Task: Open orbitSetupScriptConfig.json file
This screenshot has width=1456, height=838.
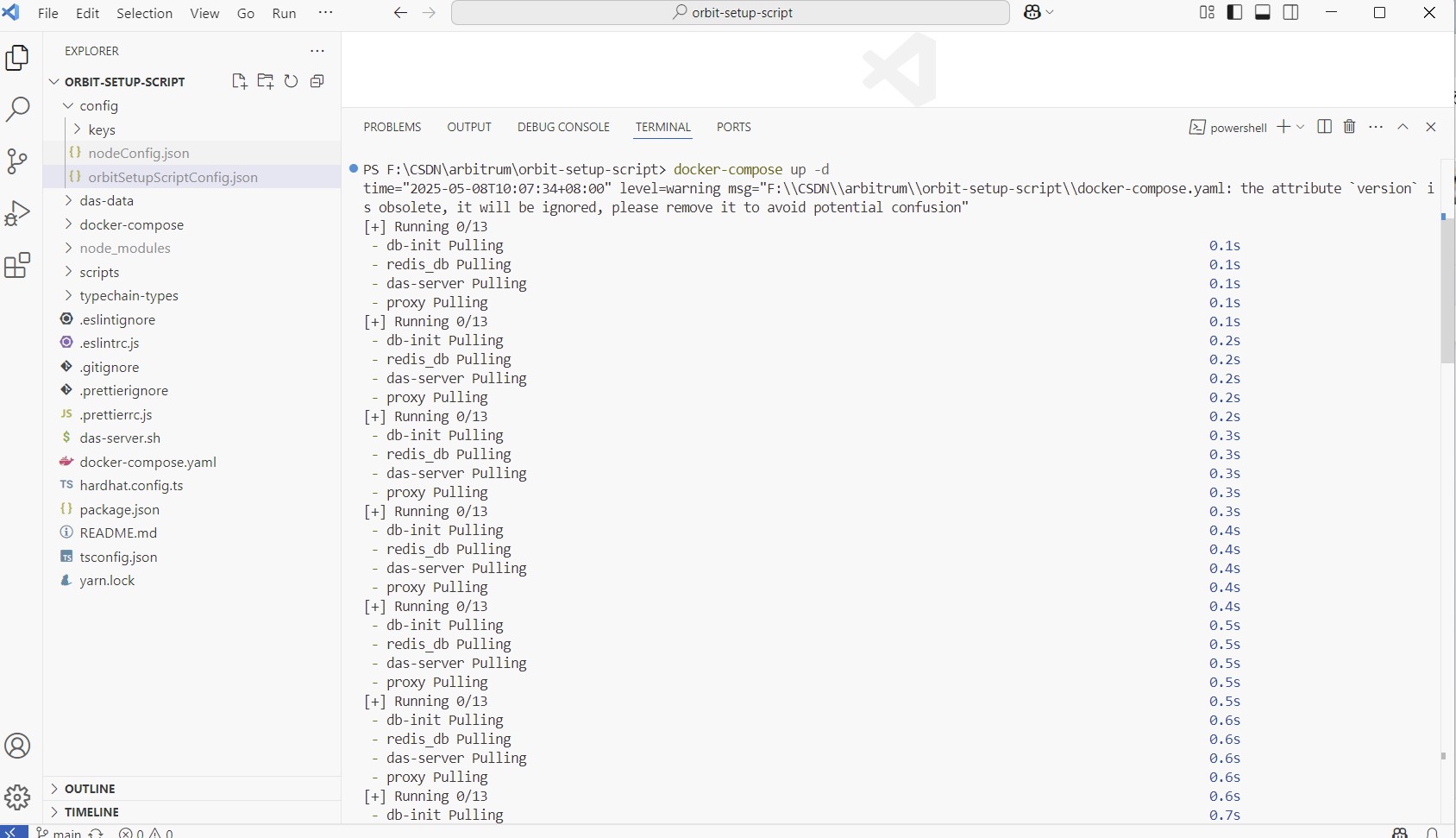Action: (191, 177)
